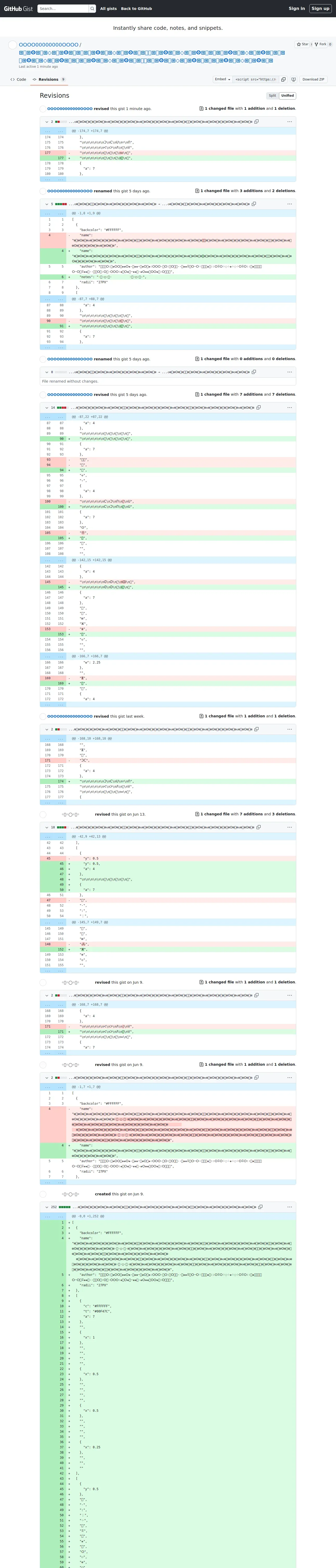Switch diff view to Split

point(273,96)
